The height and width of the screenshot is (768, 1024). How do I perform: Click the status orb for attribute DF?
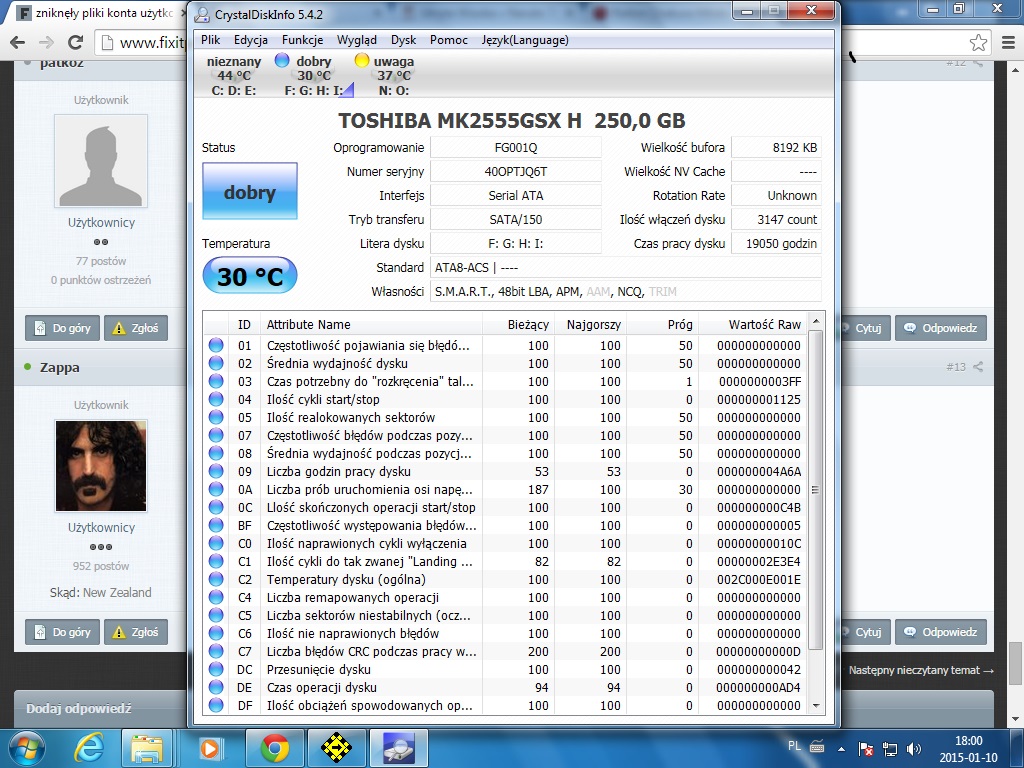[216, 705]
